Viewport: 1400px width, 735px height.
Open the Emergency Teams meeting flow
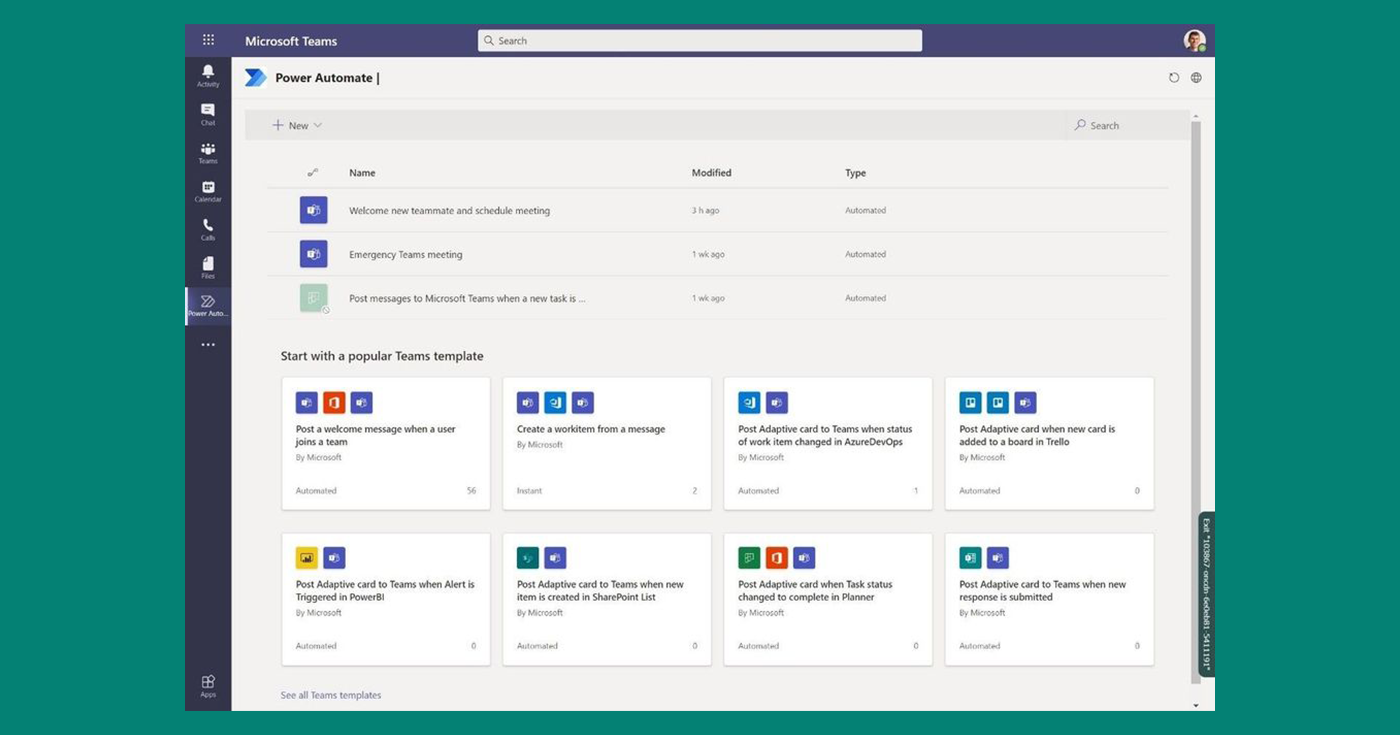coord(405,255)
